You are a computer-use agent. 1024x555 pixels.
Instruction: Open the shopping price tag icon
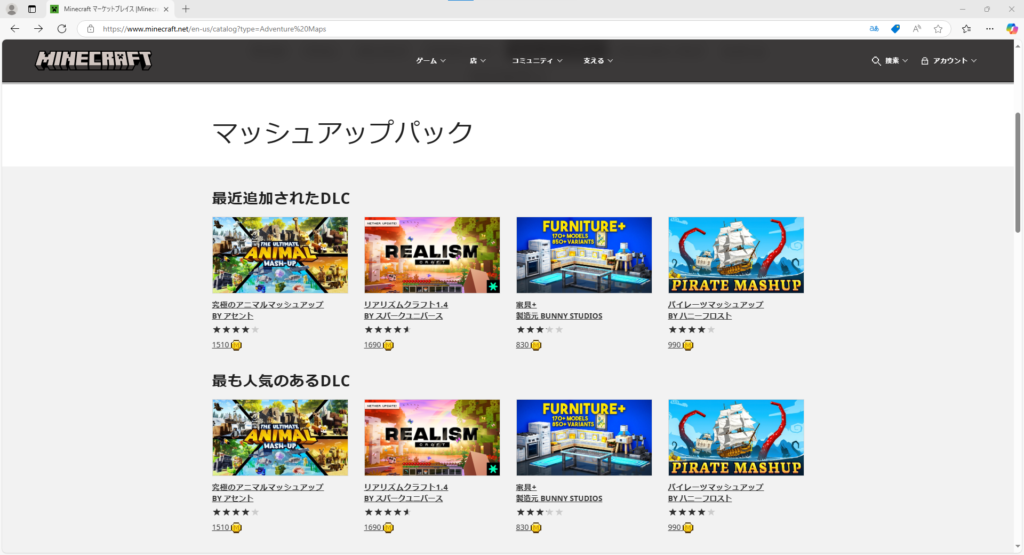[x=896, y=29]
